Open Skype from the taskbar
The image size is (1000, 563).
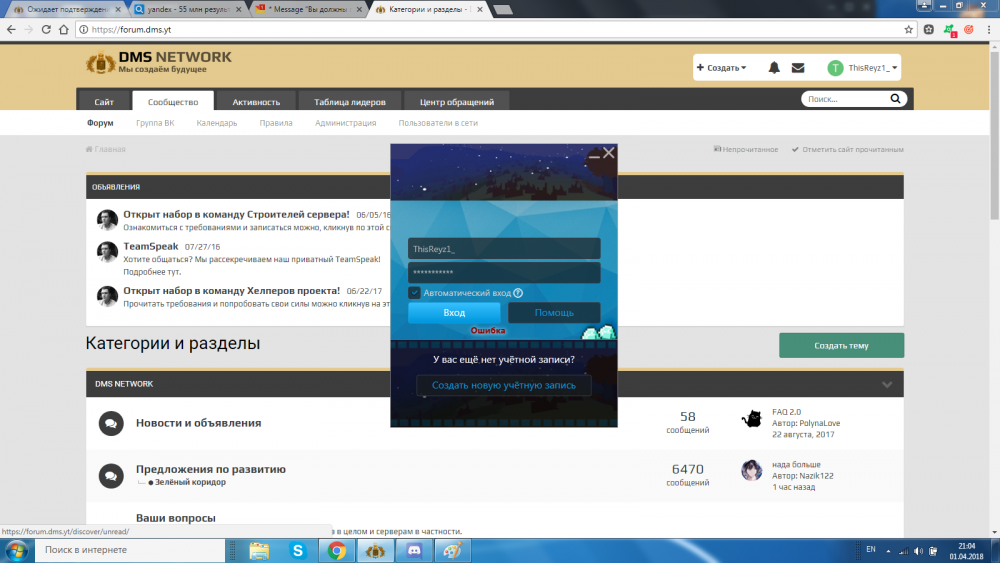(x=297, y=550)
